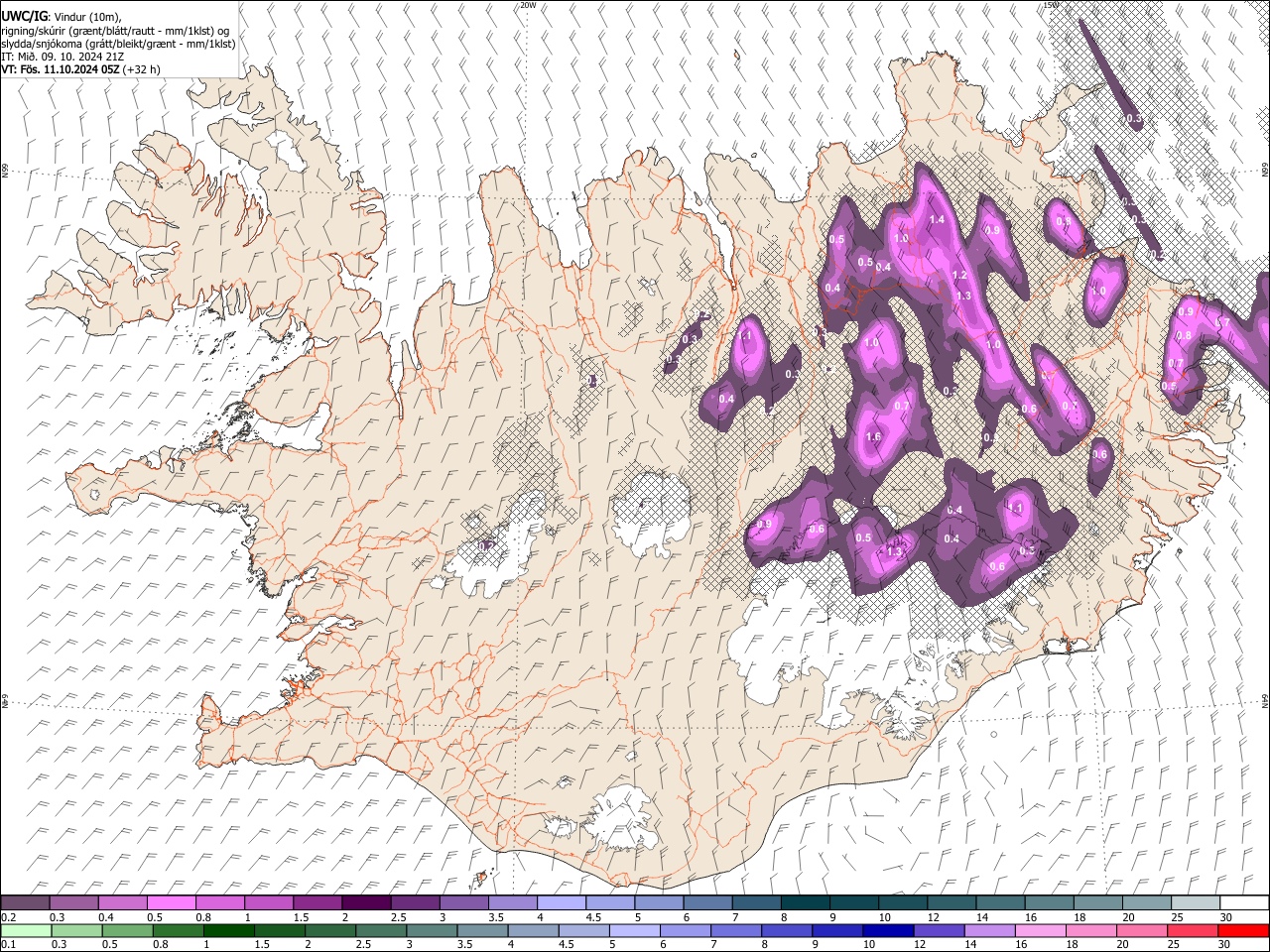Viewport: 1270px width, 952px height.
Task: Click the rain legend swatch starting at 2.5
Action: pos(381,930)
